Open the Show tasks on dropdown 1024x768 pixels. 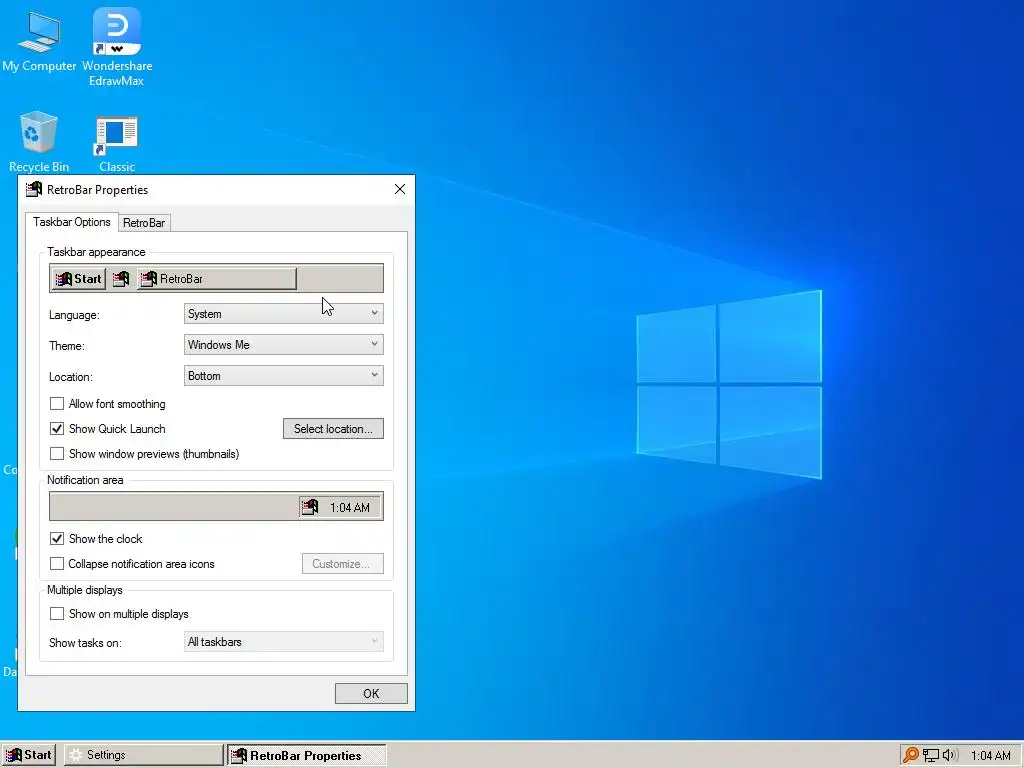283,642
